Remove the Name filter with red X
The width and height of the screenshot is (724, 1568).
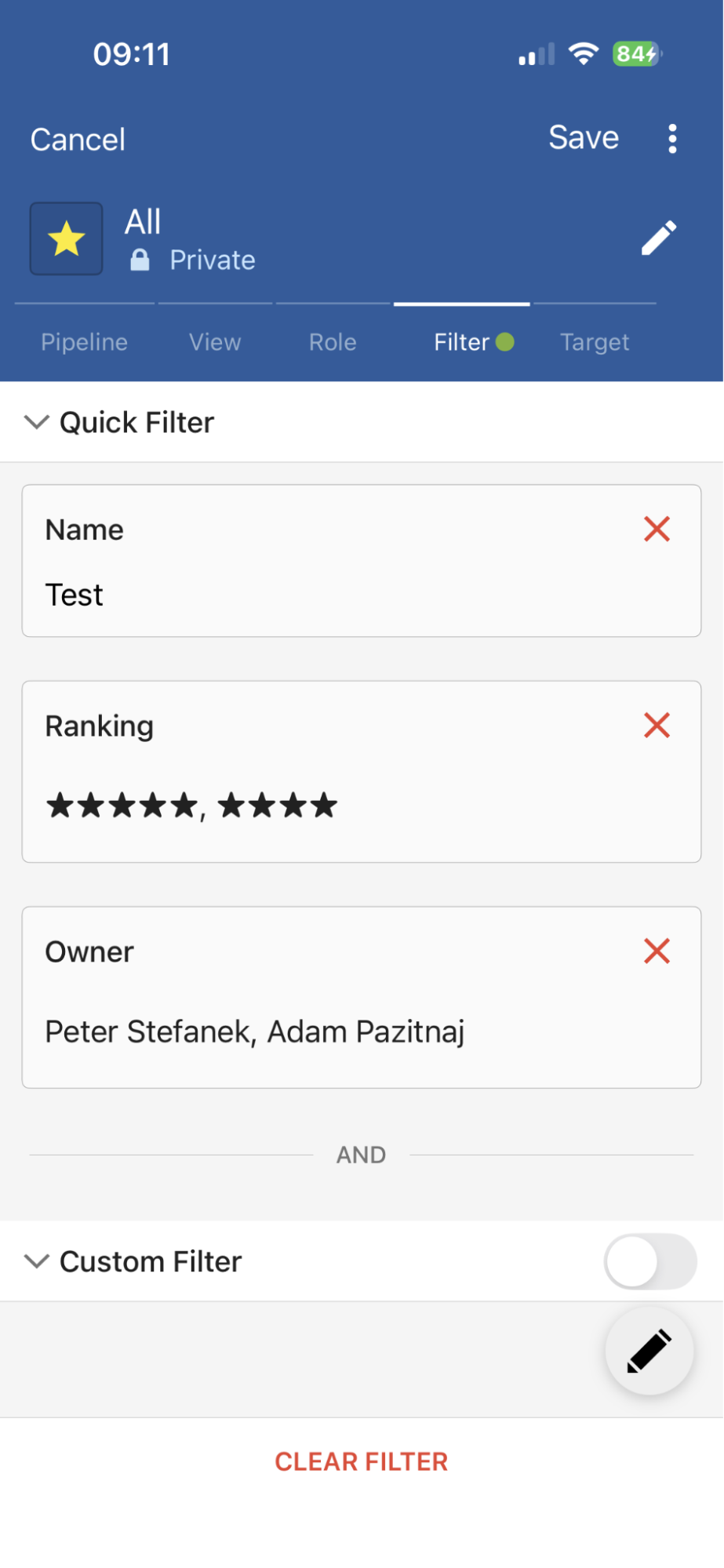(x=657, y=529)
